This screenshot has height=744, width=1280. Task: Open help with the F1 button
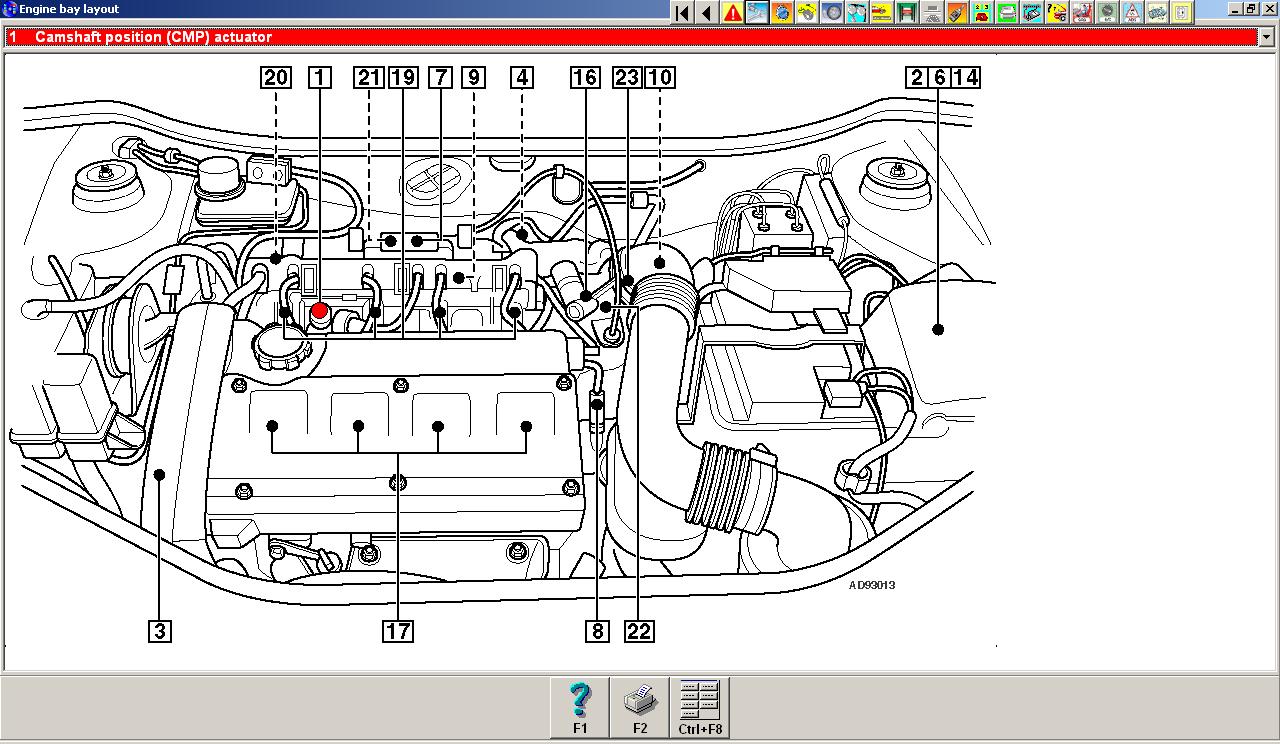coord(580,707)
